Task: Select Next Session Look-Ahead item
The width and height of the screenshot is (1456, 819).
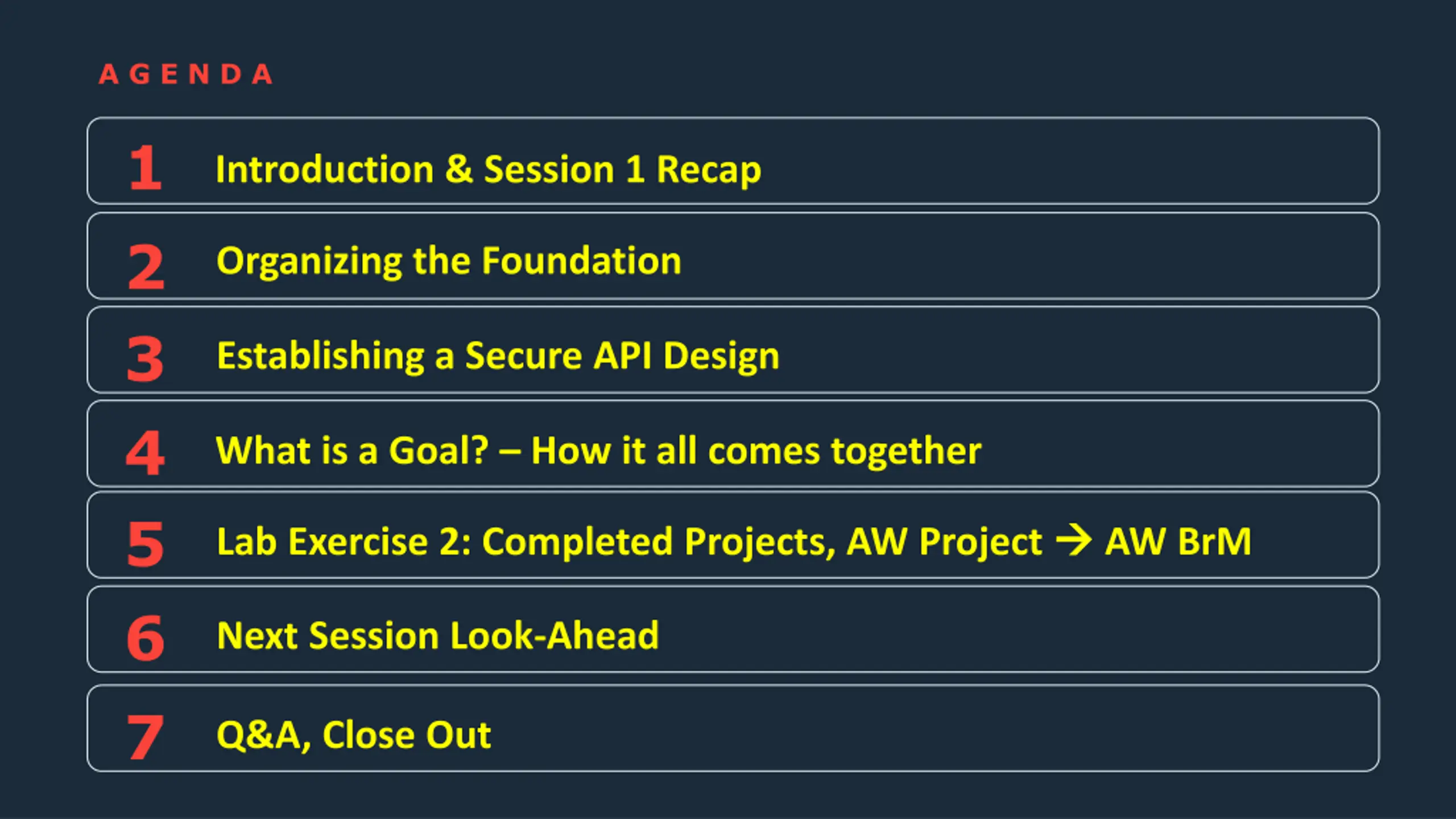Action: (438, 635)
